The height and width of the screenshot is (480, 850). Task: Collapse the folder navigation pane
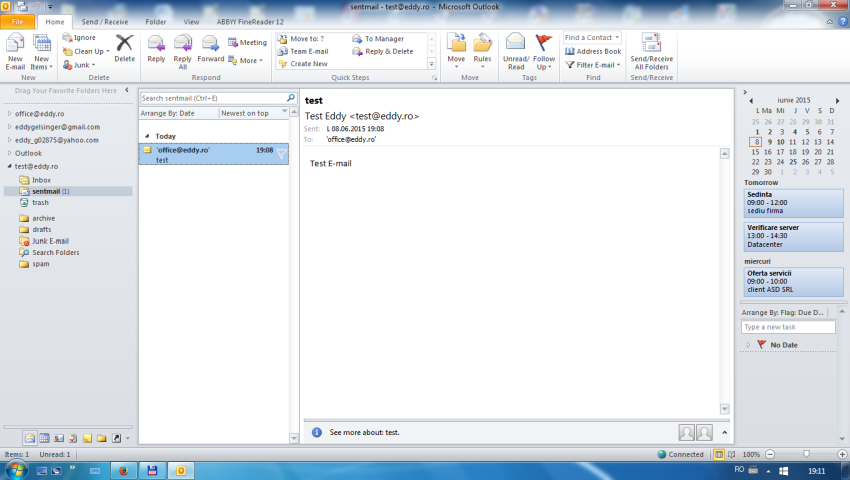[127, 90]
